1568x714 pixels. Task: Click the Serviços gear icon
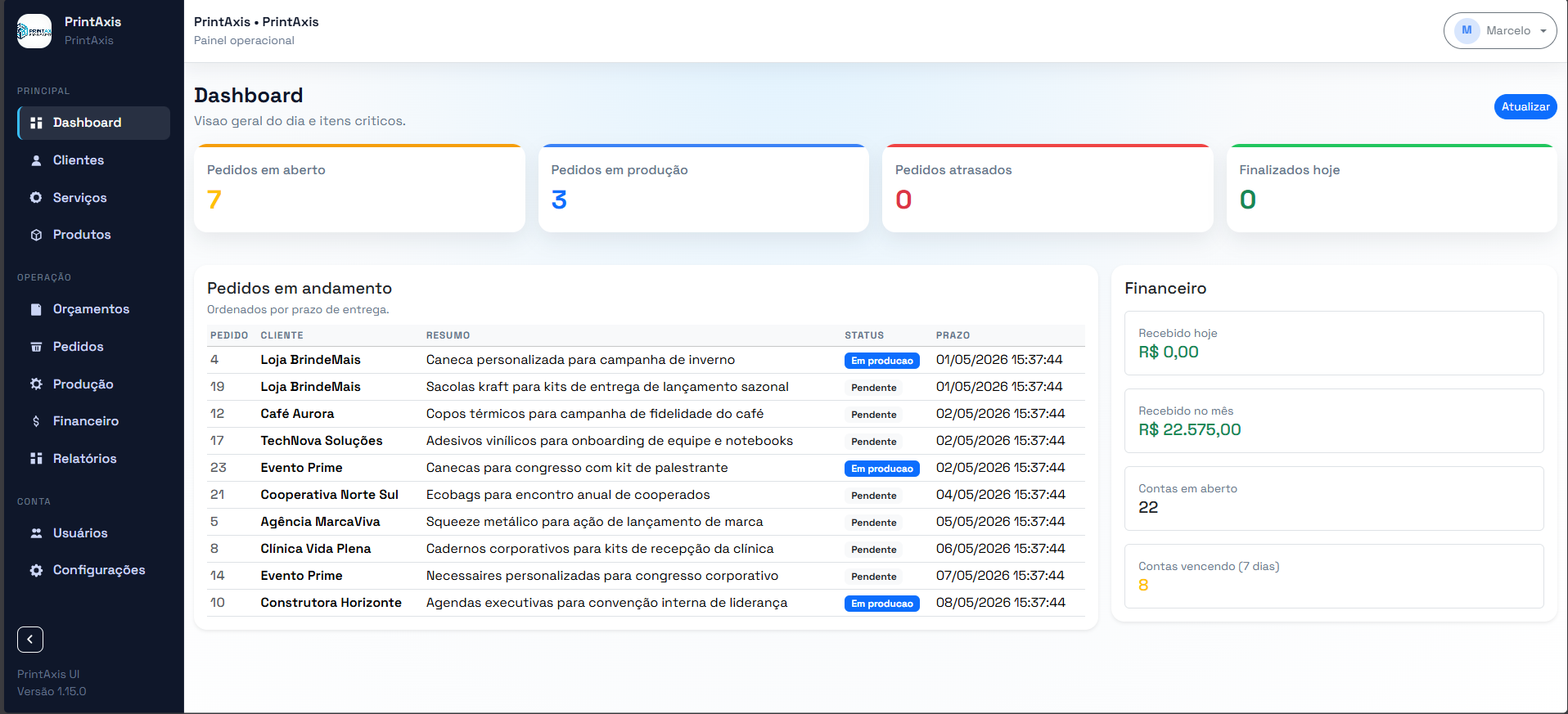(36, 198)
